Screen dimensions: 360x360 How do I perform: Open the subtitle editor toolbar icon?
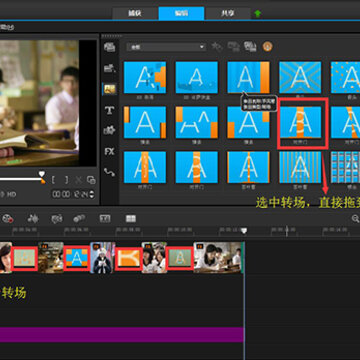105,219
